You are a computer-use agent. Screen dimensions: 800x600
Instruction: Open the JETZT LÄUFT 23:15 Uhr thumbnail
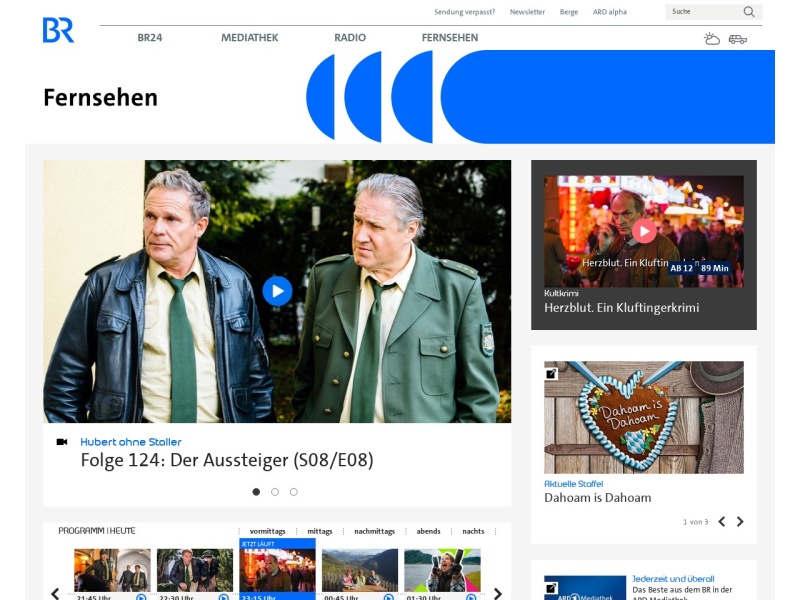[277, 570]
